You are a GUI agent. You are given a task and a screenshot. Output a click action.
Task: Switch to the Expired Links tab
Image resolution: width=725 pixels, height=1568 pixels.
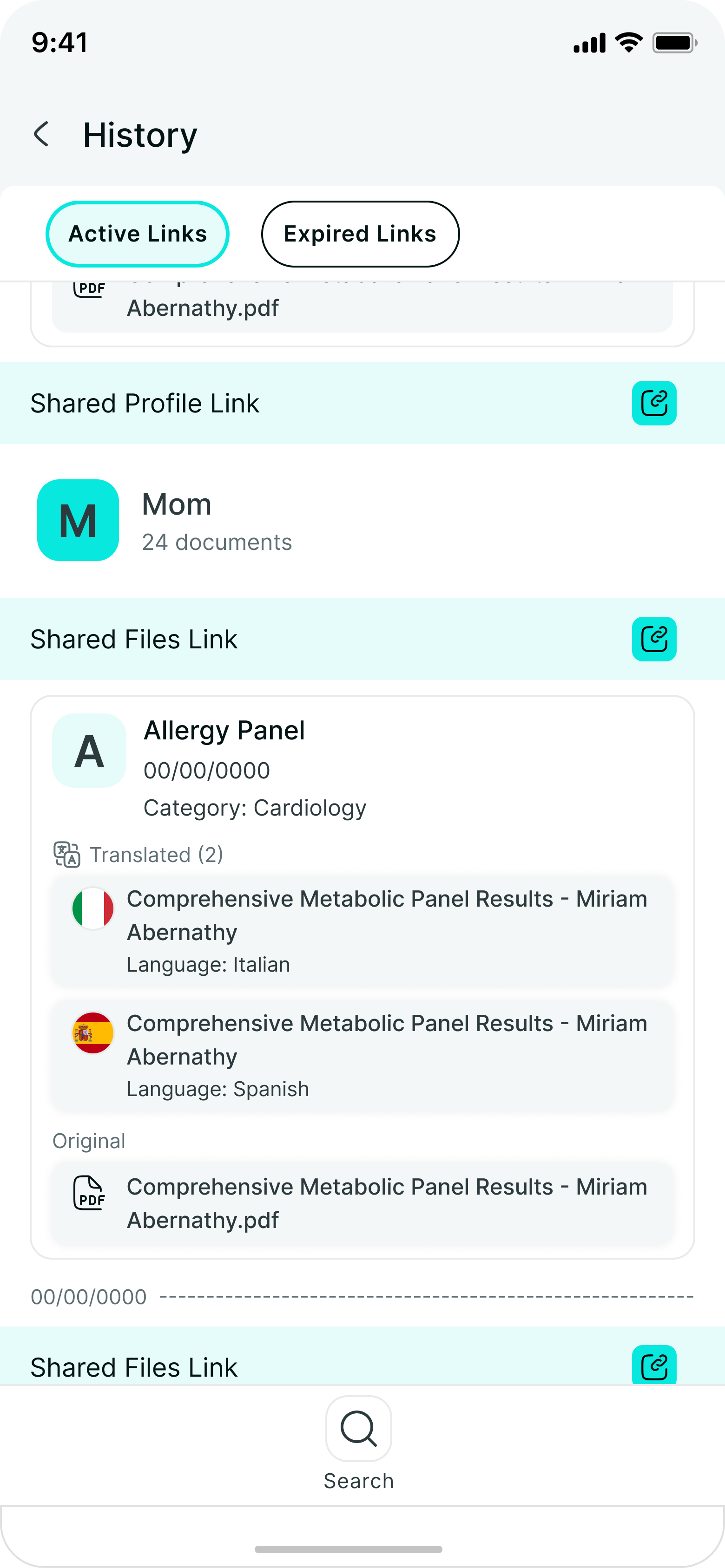point(360,235)
